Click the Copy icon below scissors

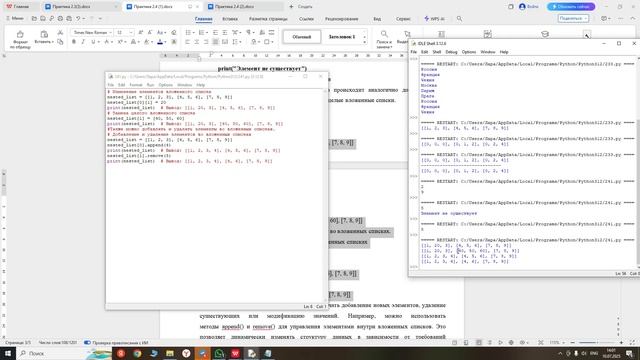click(60, 42)
